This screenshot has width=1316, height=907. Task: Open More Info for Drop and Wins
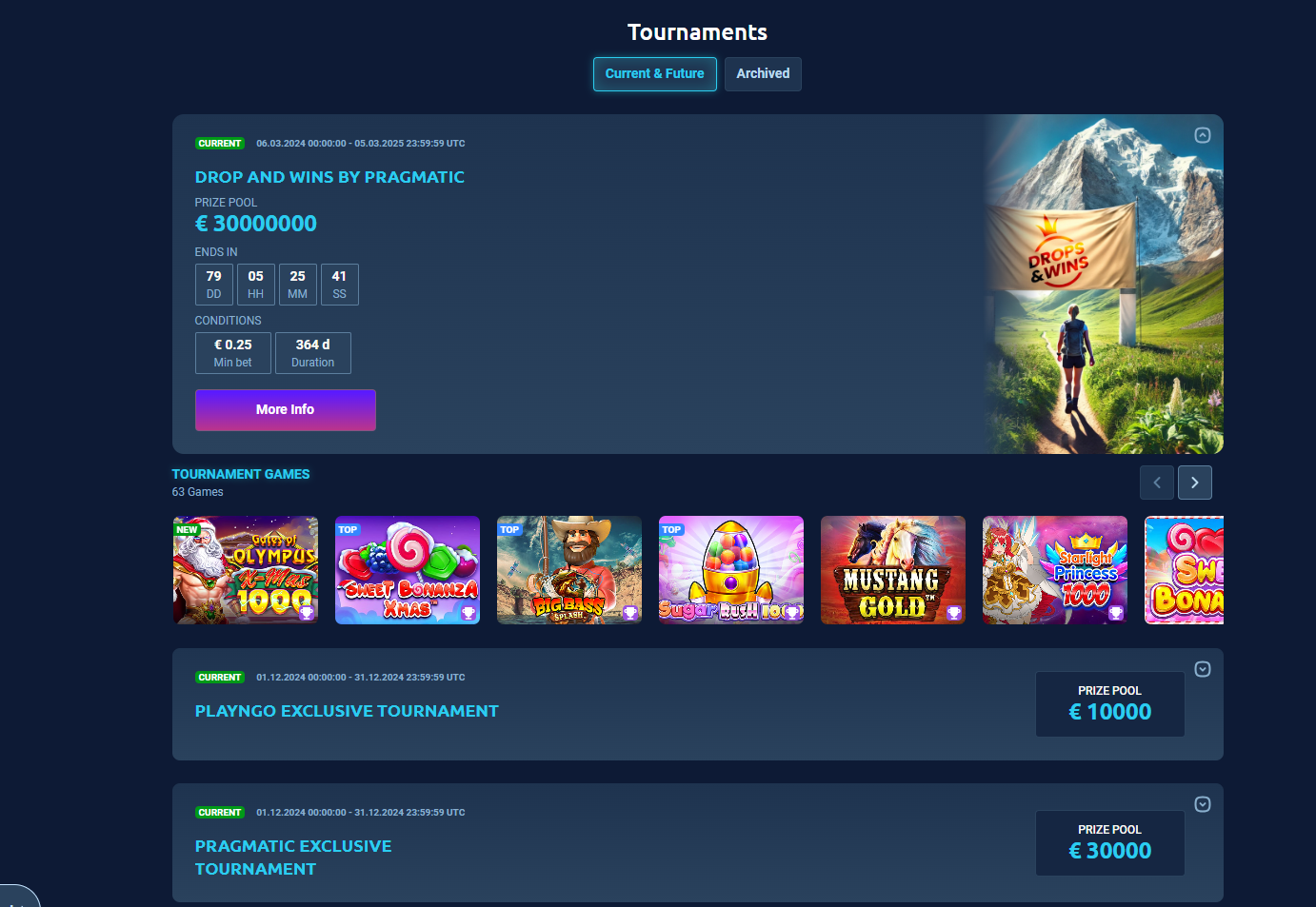click(x=286, y=410)
